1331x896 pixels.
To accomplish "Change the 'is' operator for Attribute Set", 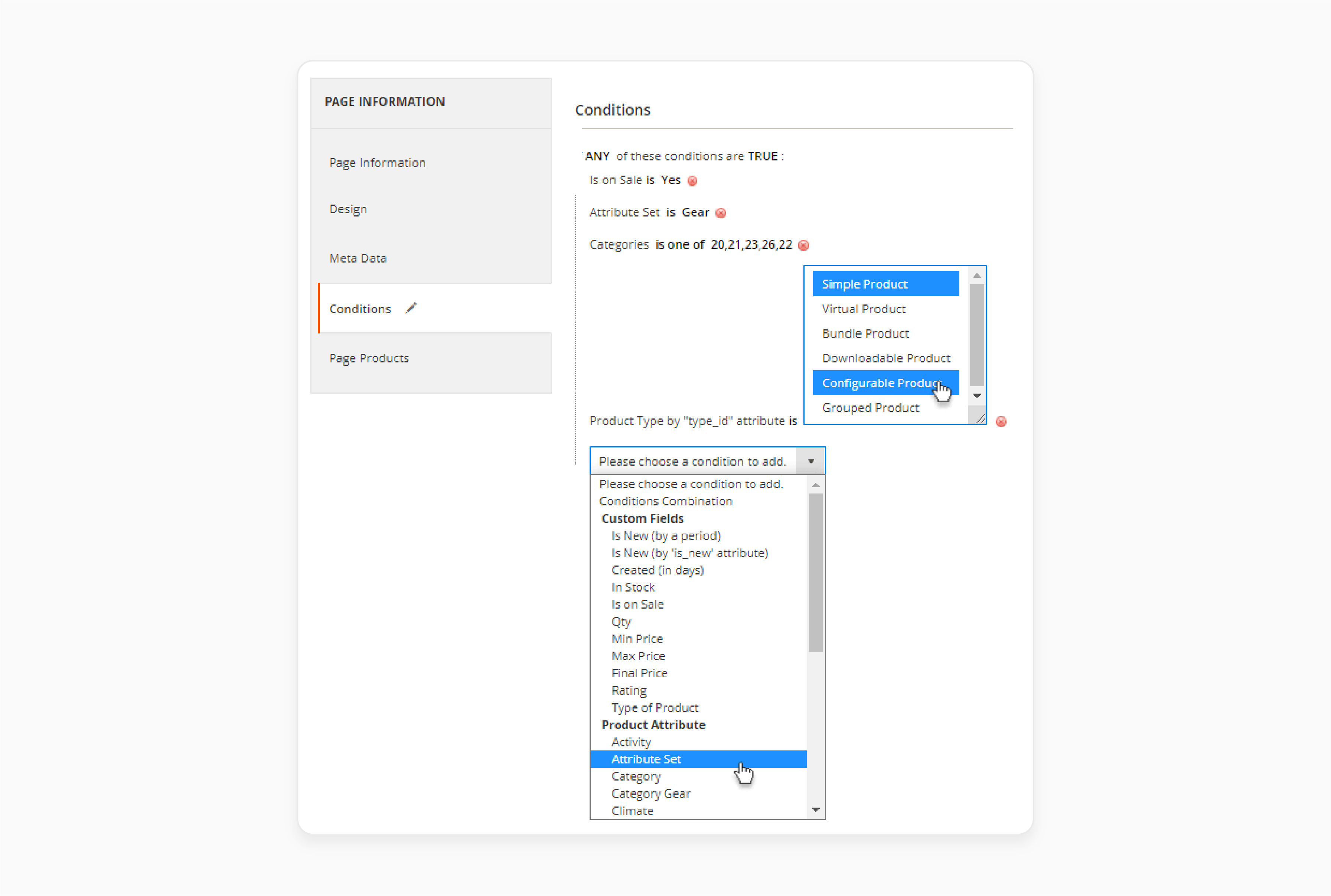I will [671, 212].
